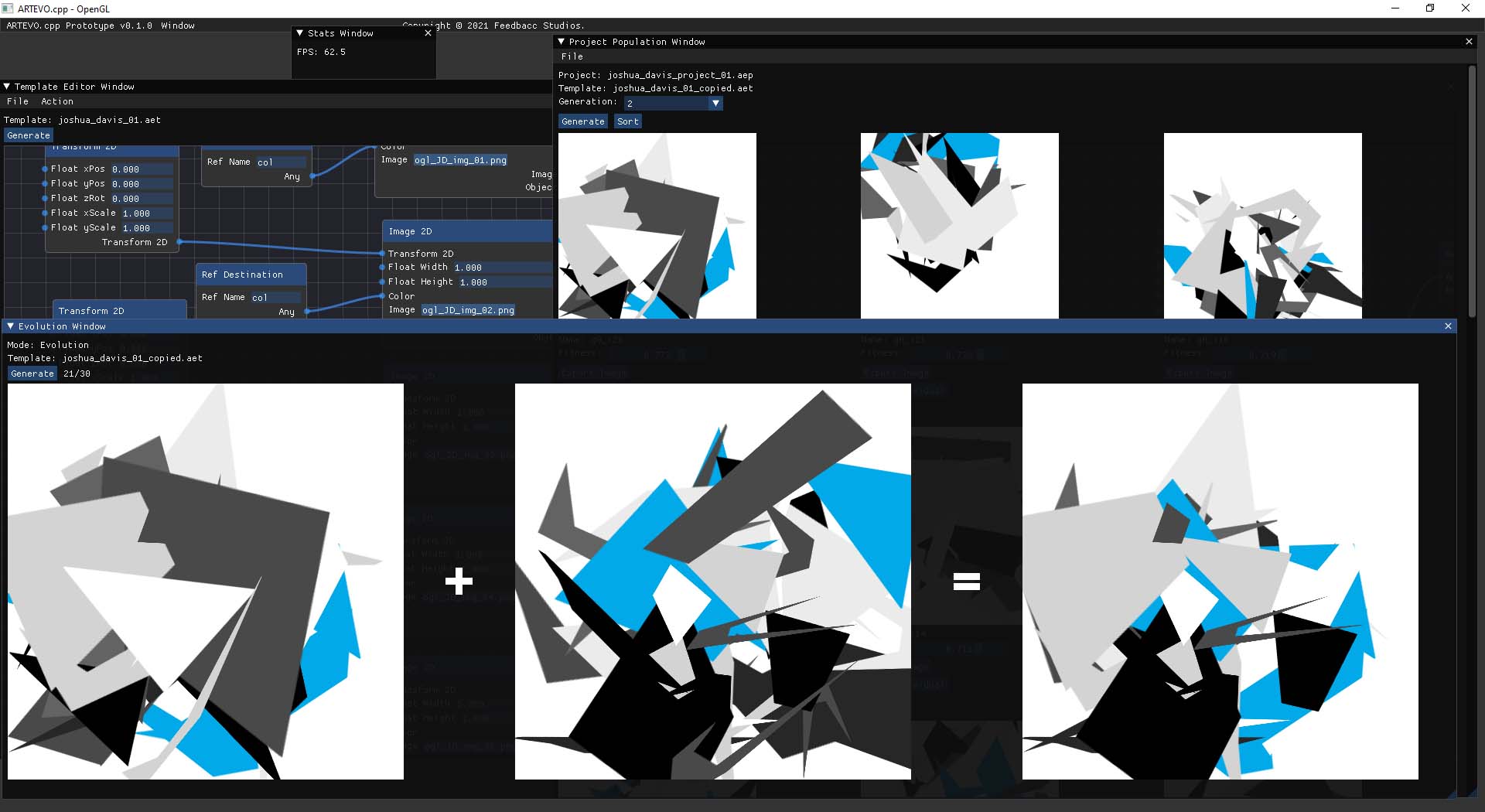1485x812 pixels.
Task: Close the Evolution Window
Action: [x=1448, y=326]
